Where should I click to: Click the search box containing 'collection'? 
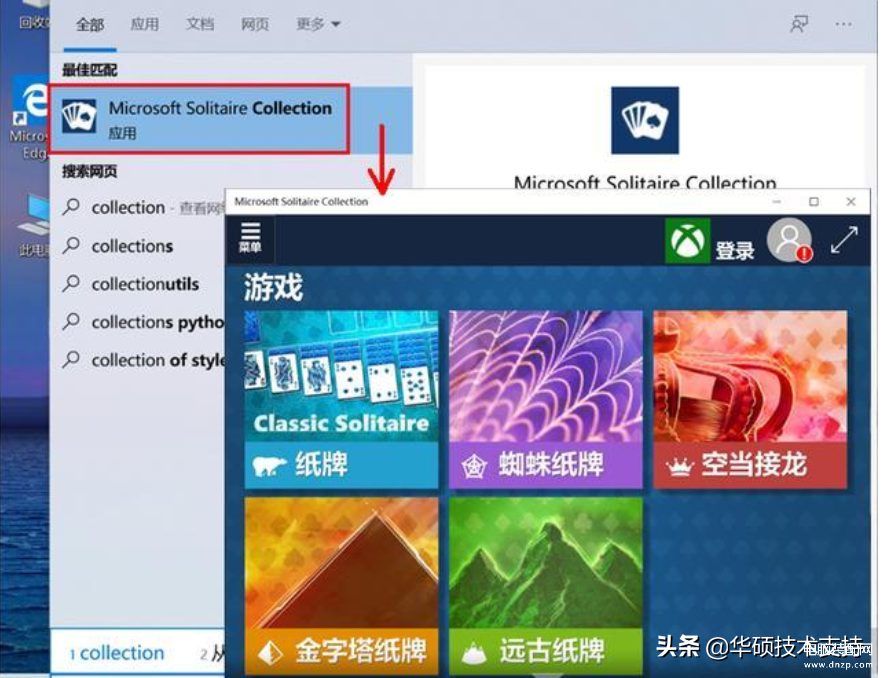(138, 653)
